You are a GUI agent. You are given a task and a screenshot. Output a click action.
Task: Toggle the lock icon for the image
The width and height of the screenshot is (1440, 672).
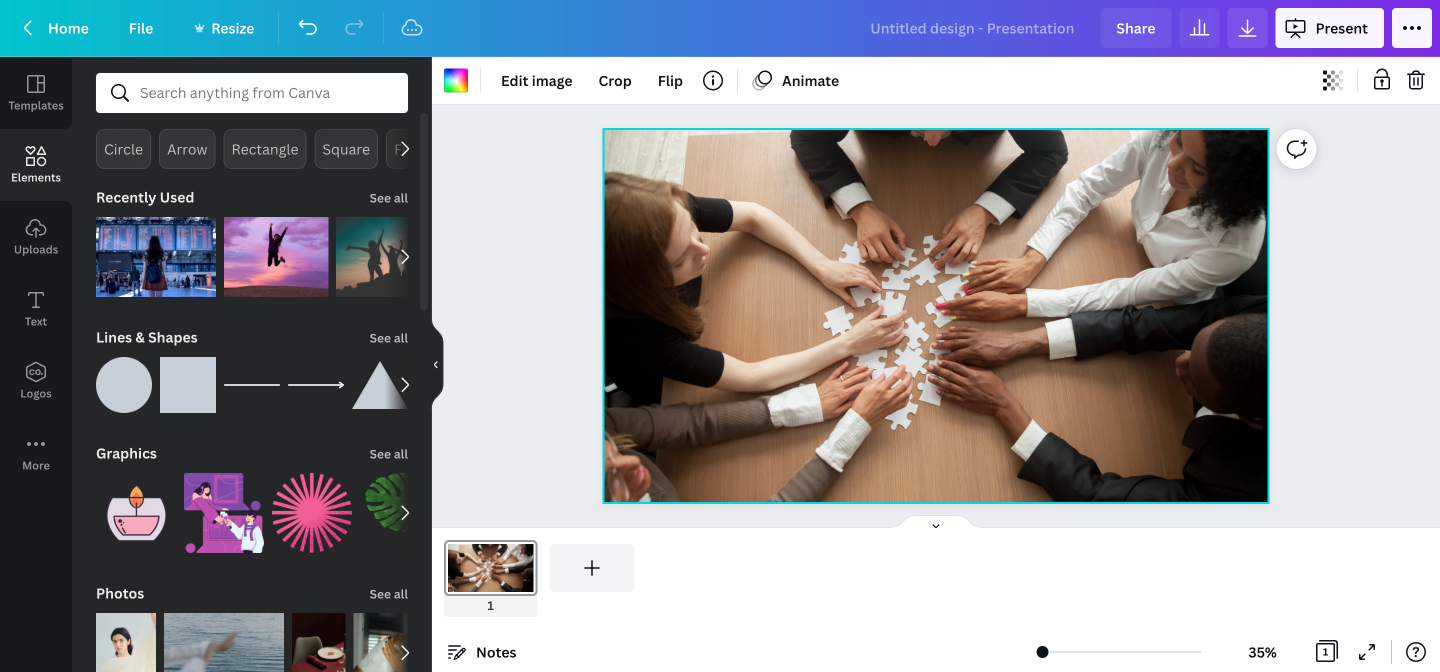1381,81
